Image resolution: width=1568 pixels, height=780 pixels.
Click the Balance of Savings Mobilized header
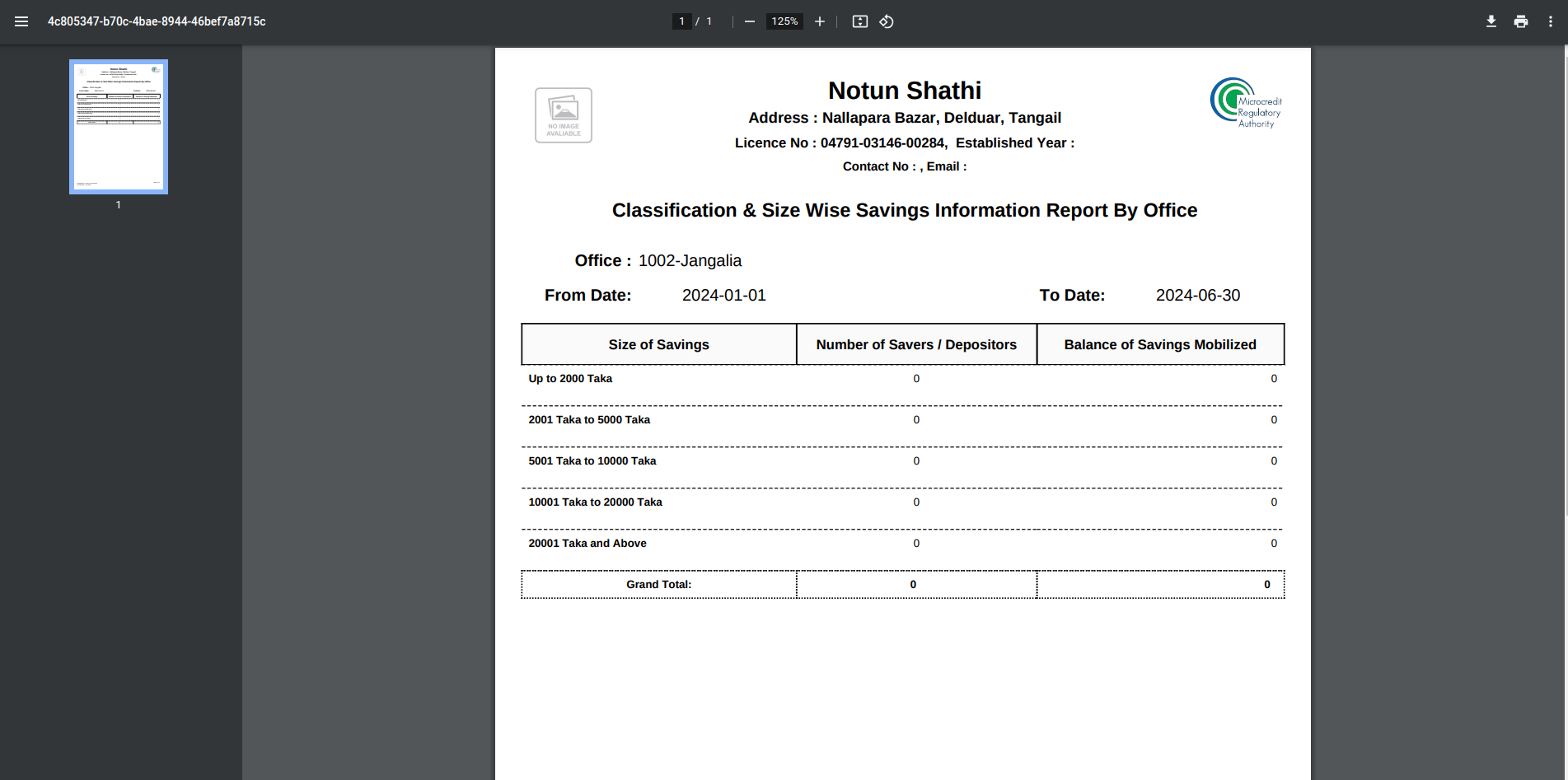click(x=1160, y=344)
